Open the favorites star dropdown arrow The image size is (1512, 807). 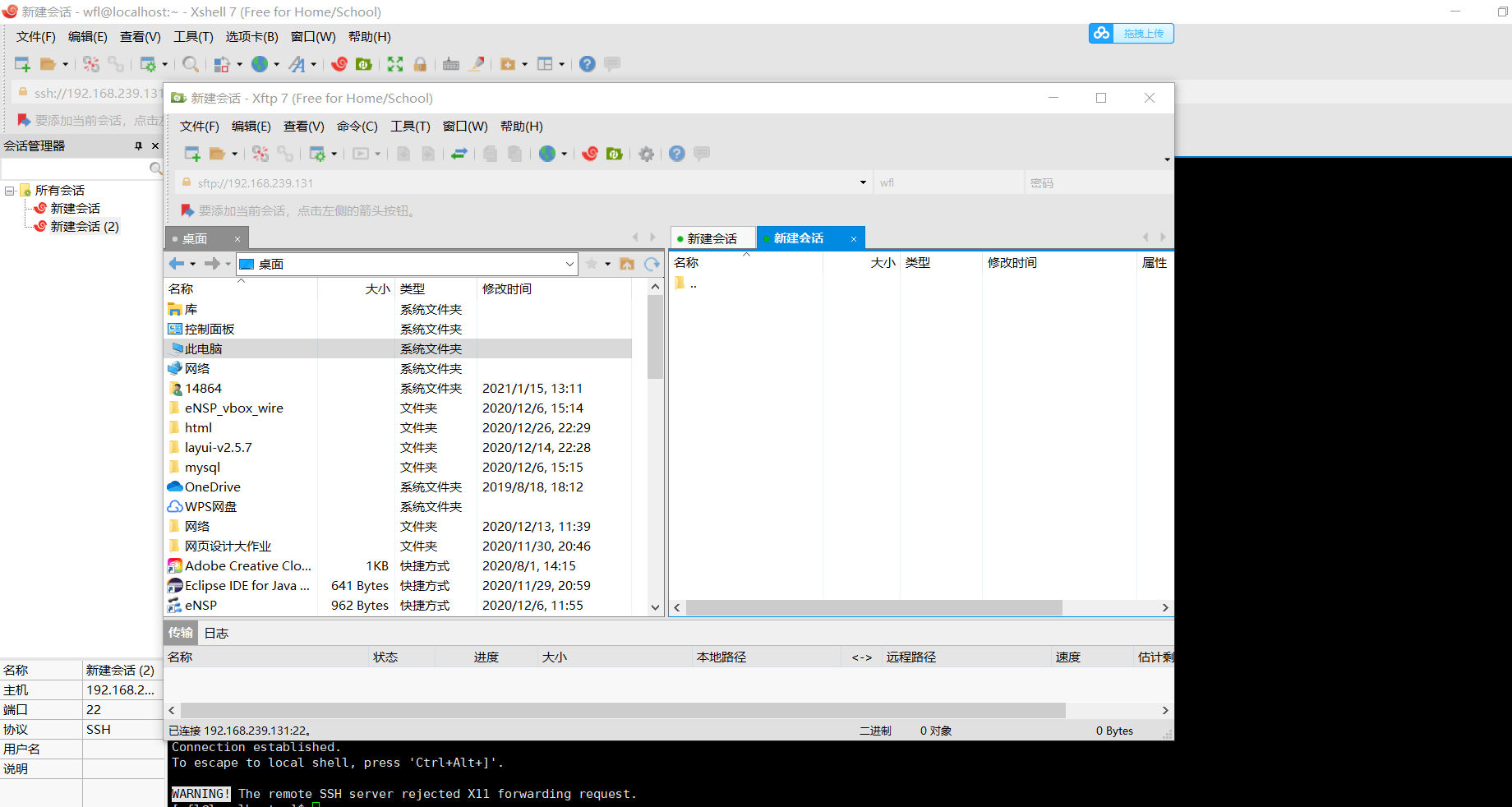click(608, 264)
